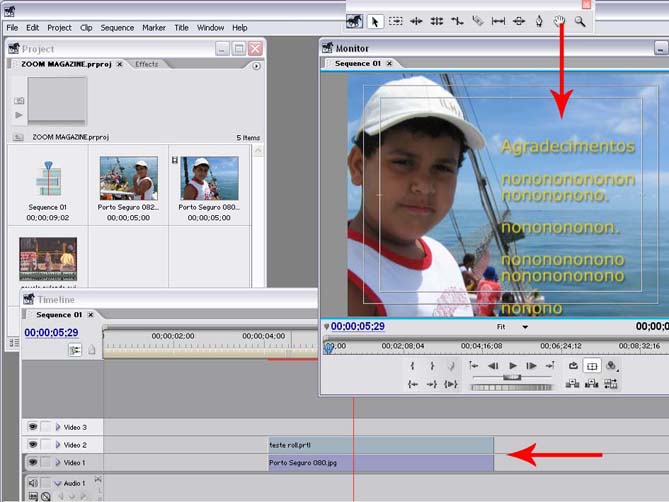The width and height of the screenshot is (669, 502).
Task: Select the Zoom magnifier tool
Action: tap(580, 20)
